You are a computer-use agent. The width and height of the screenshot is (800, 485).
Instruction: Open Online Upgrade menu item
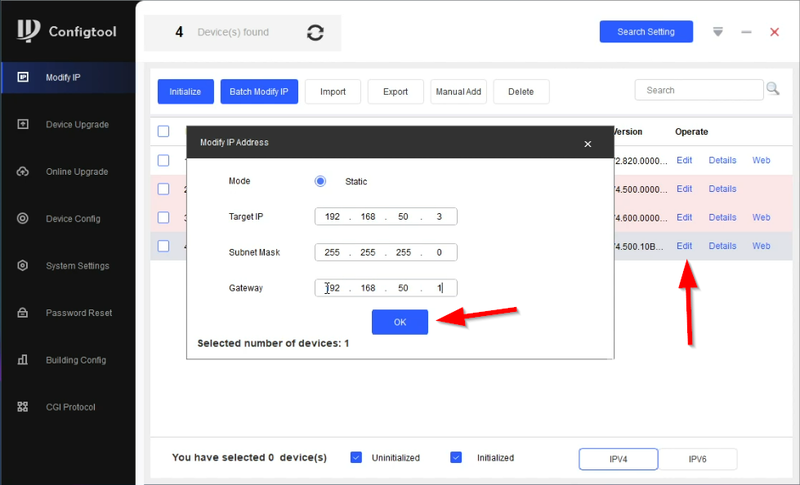[77, 171]
